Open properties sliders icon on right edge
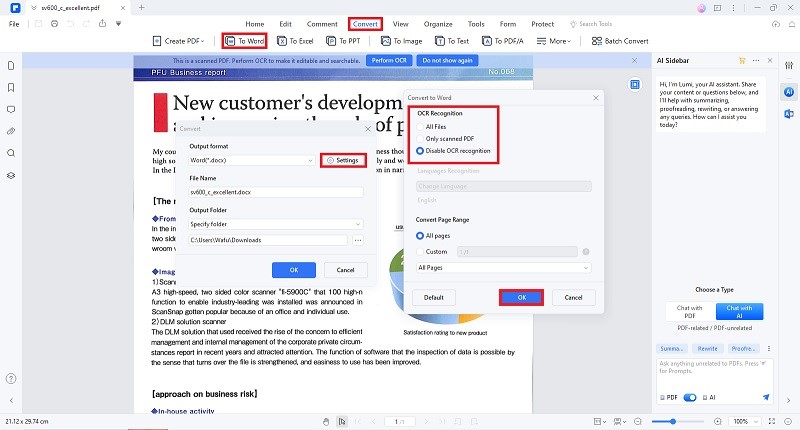The width and height of the screenshot is (800, 430). pos(789,65)
